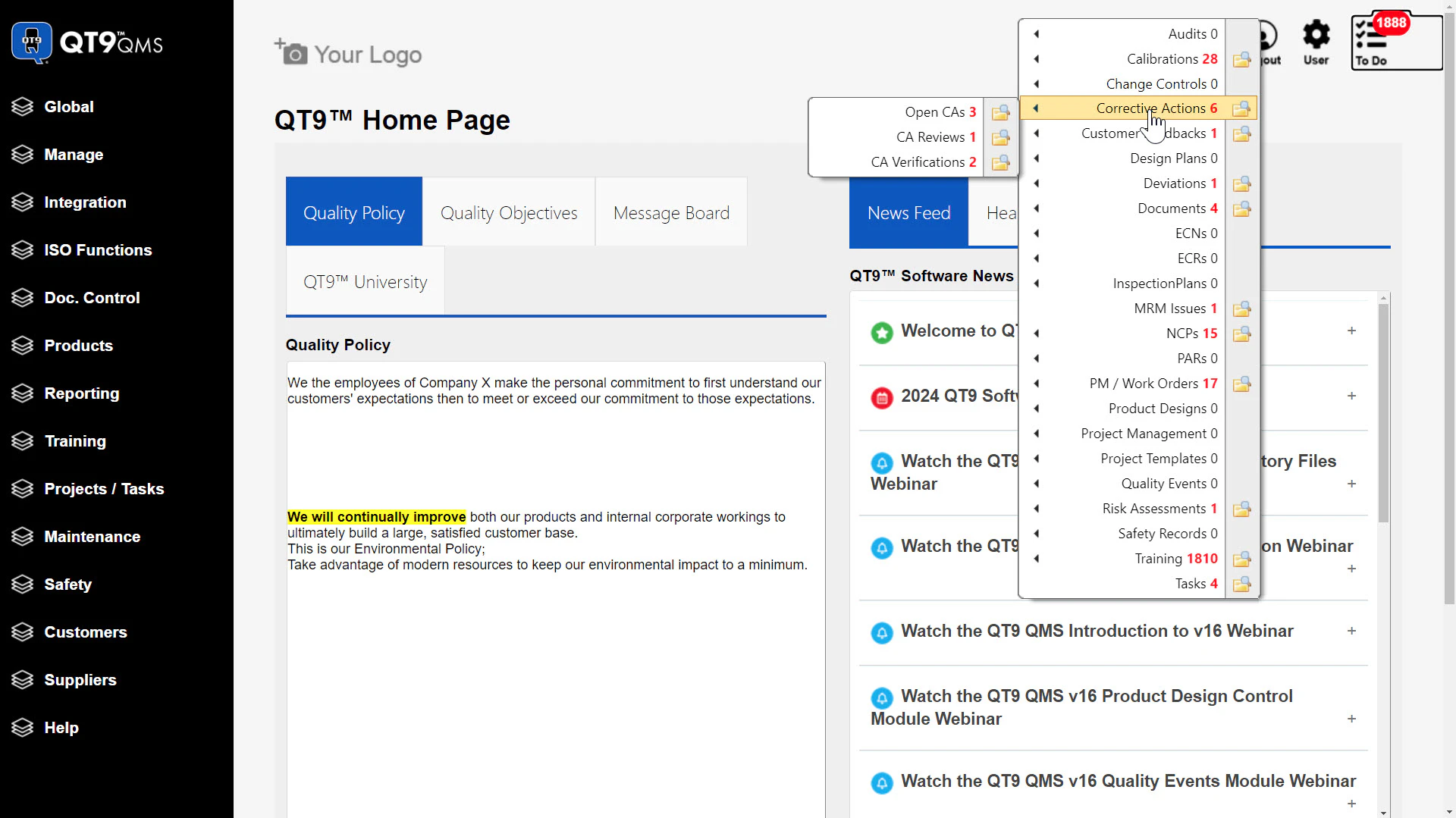The height and width of the screenshot is (818, 1456).
Task: Open the Safety module in sidebar
Action: coord(67,584)
